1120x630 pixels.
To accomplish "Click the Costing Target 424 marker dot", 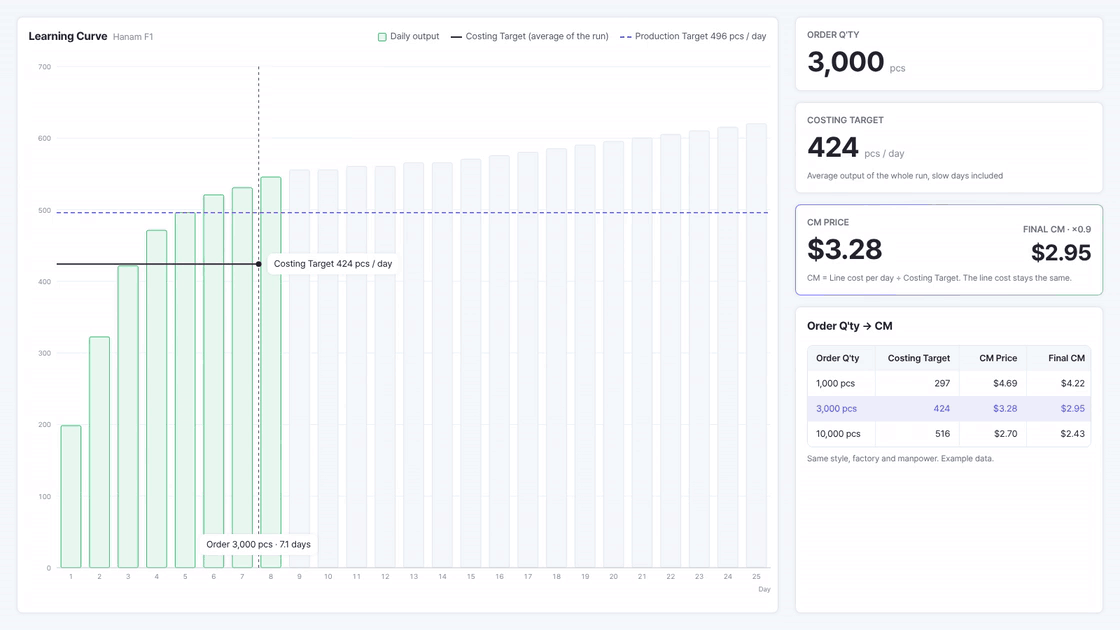I will pos(259,264).
